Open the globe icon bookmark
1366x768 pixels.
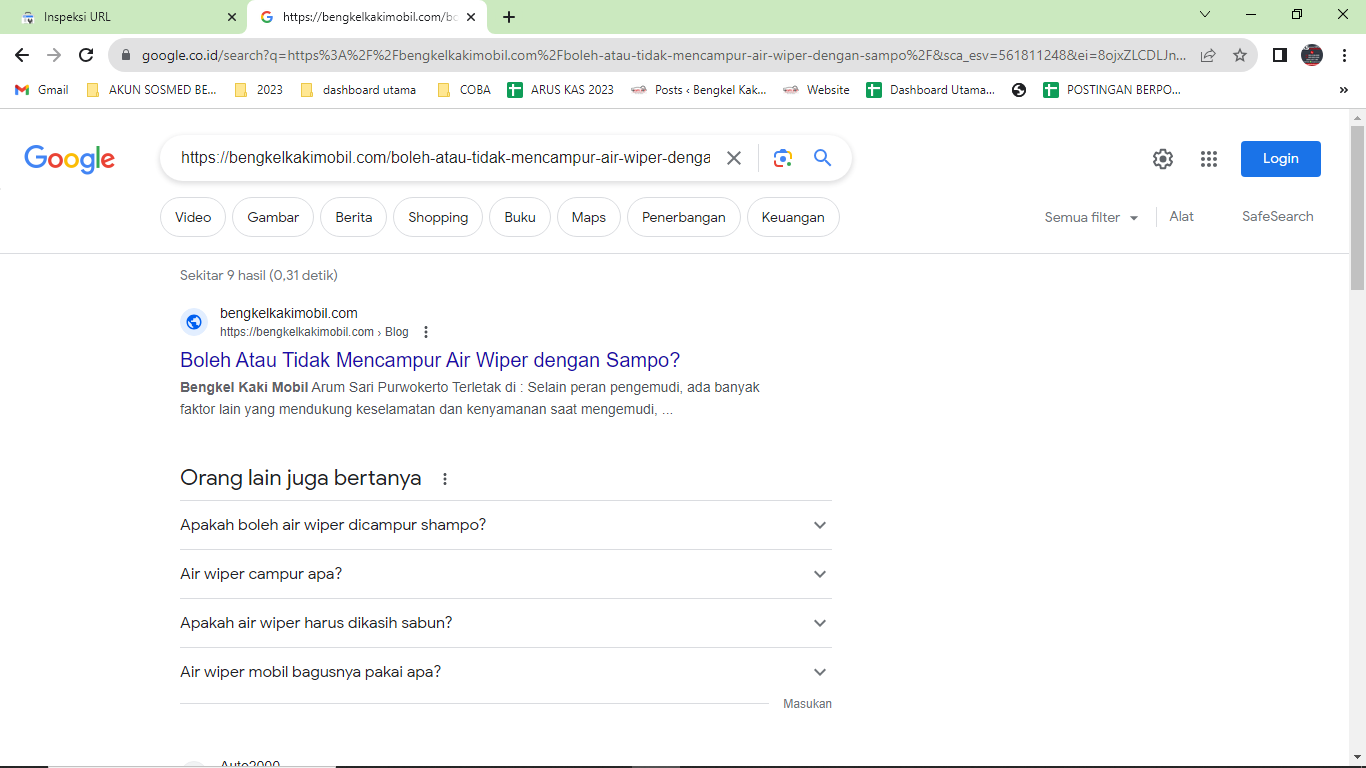1019,90
